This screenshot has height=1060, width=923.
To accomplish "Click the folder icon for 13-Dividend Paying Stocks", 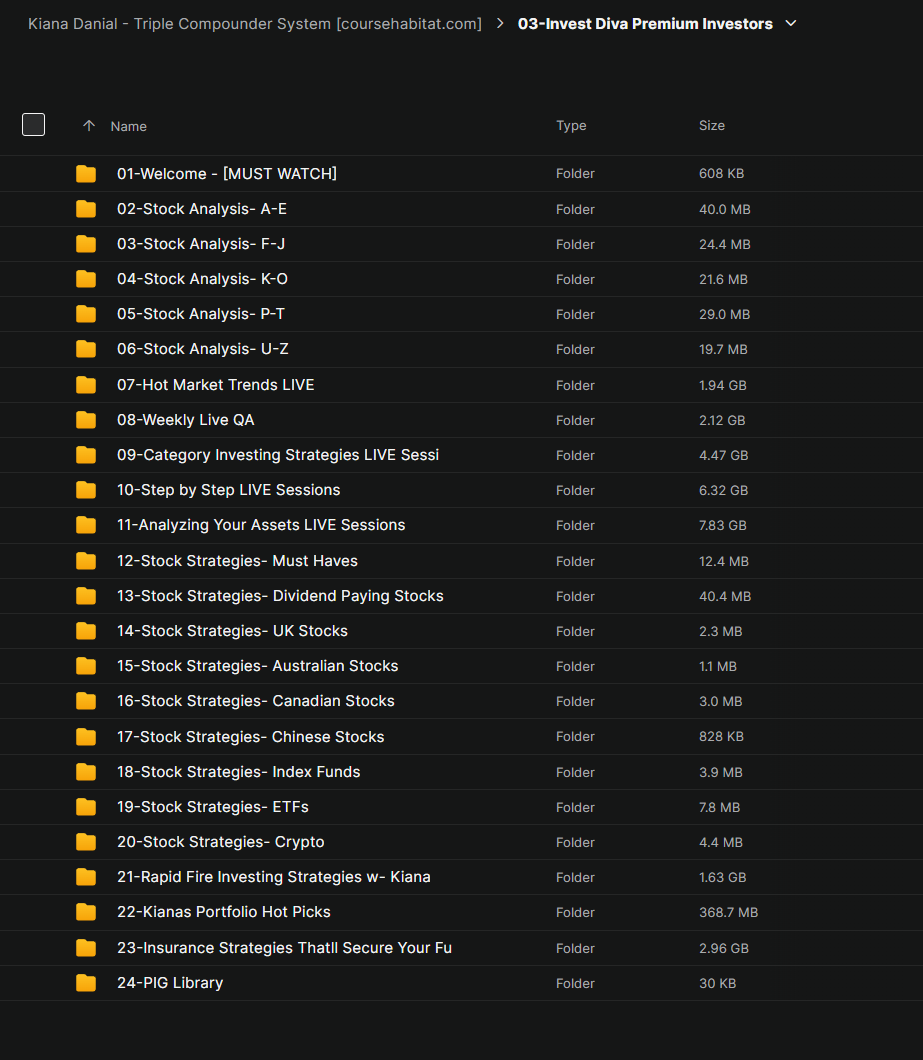I will pyautogui.click(x=86, y=596).
